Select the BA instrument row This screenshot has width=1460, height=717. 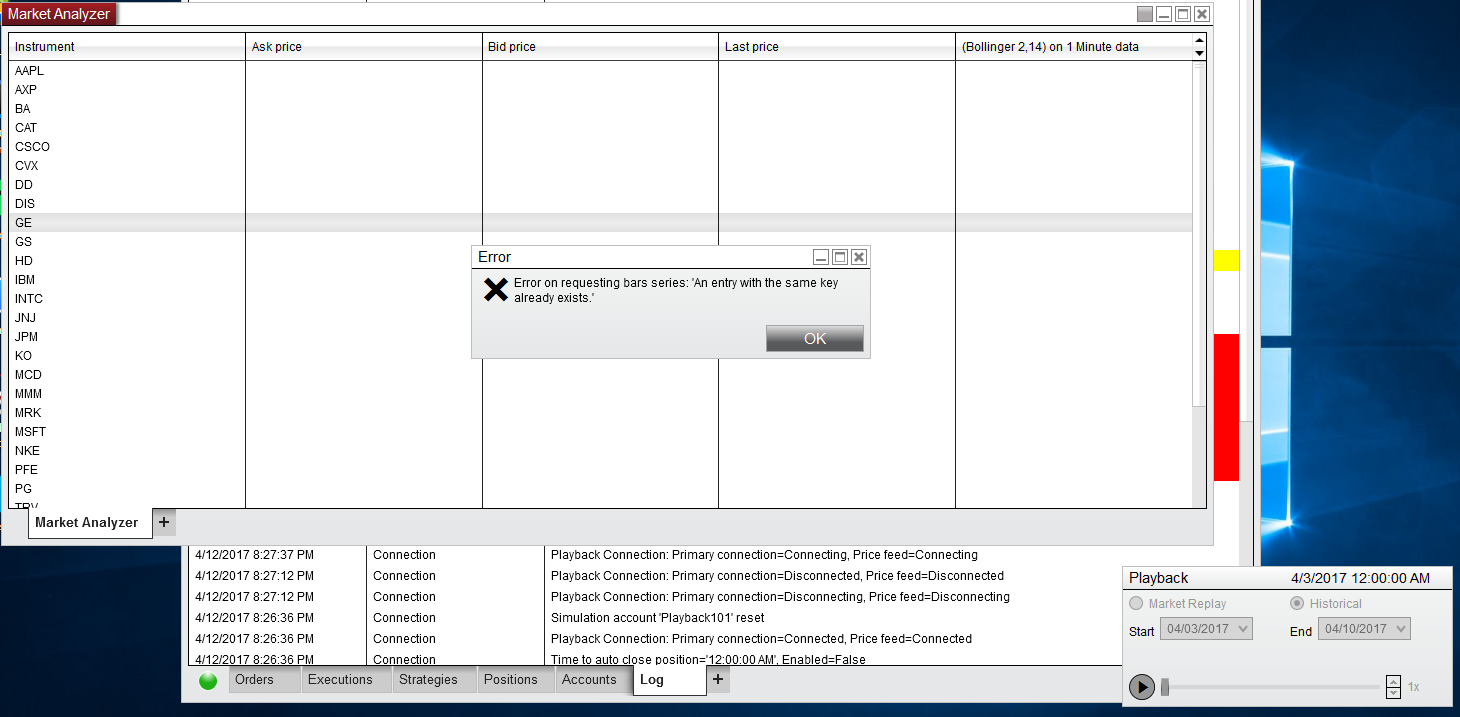(600, 109)
